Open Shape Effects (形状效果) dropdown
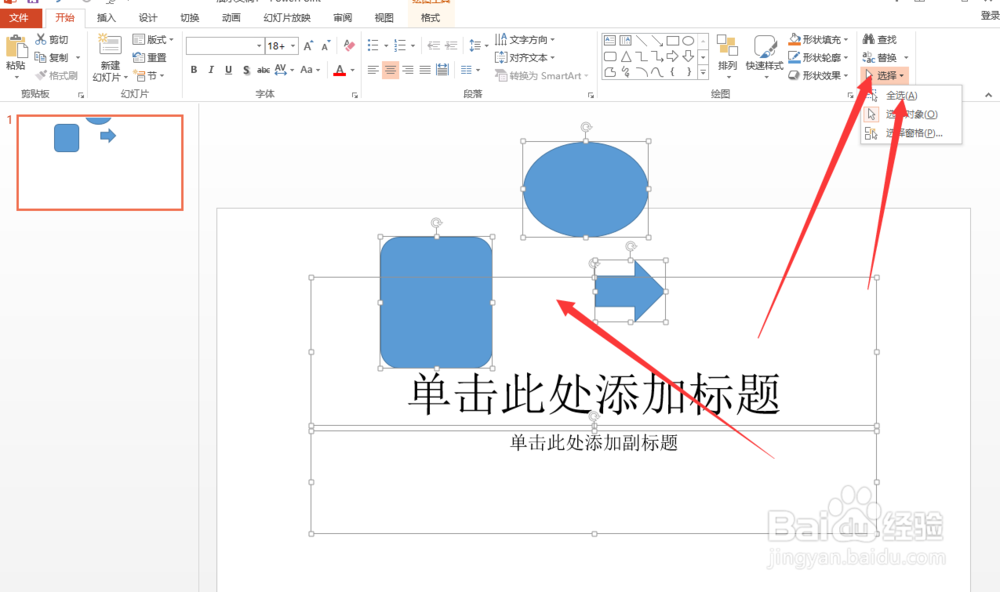This screenshot has height=592, width=1000. pos(818,75)
